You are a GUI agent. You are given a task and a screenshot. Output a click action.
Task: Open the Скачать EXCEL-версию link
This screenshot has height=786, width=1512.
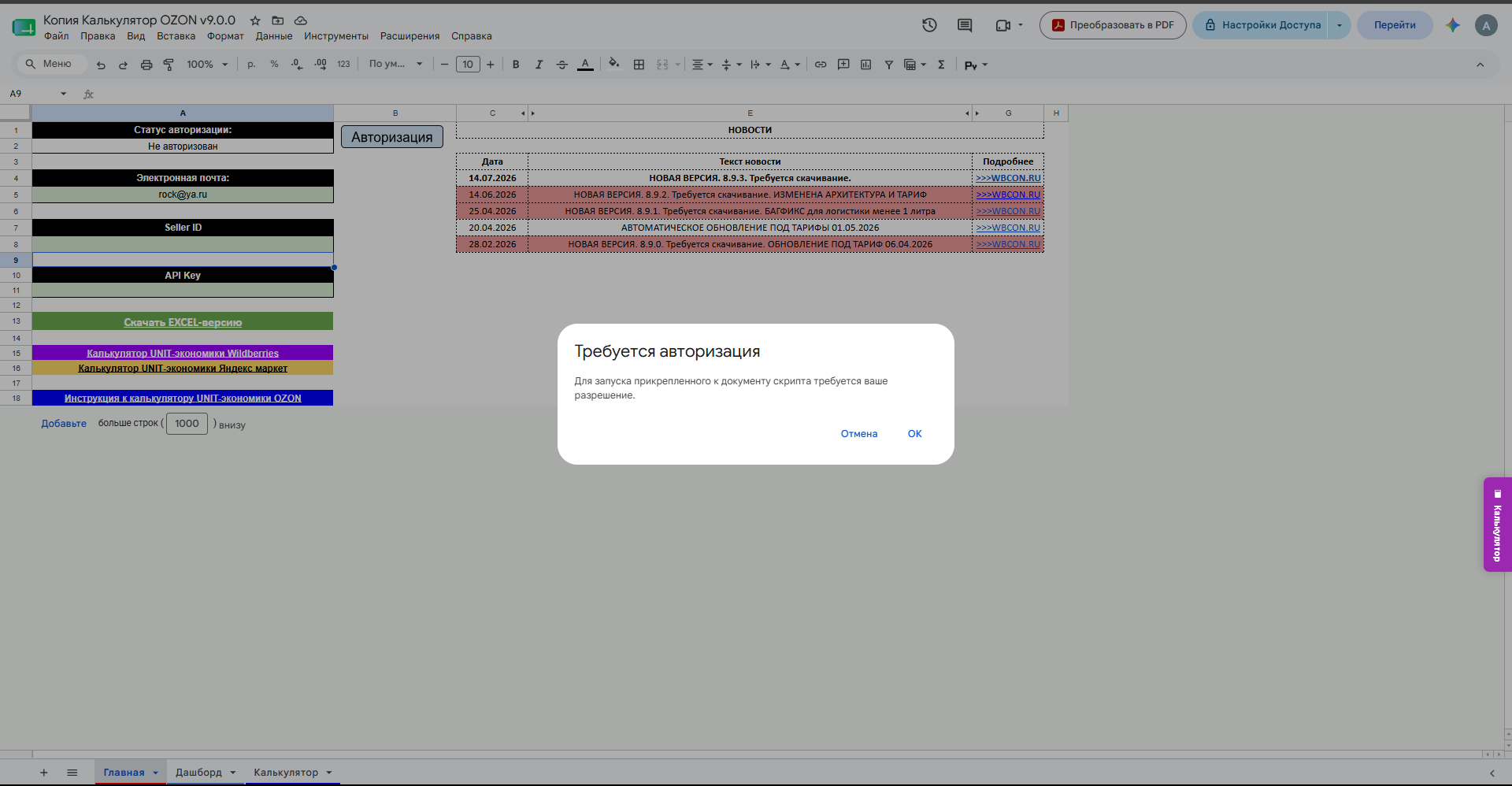183,322
